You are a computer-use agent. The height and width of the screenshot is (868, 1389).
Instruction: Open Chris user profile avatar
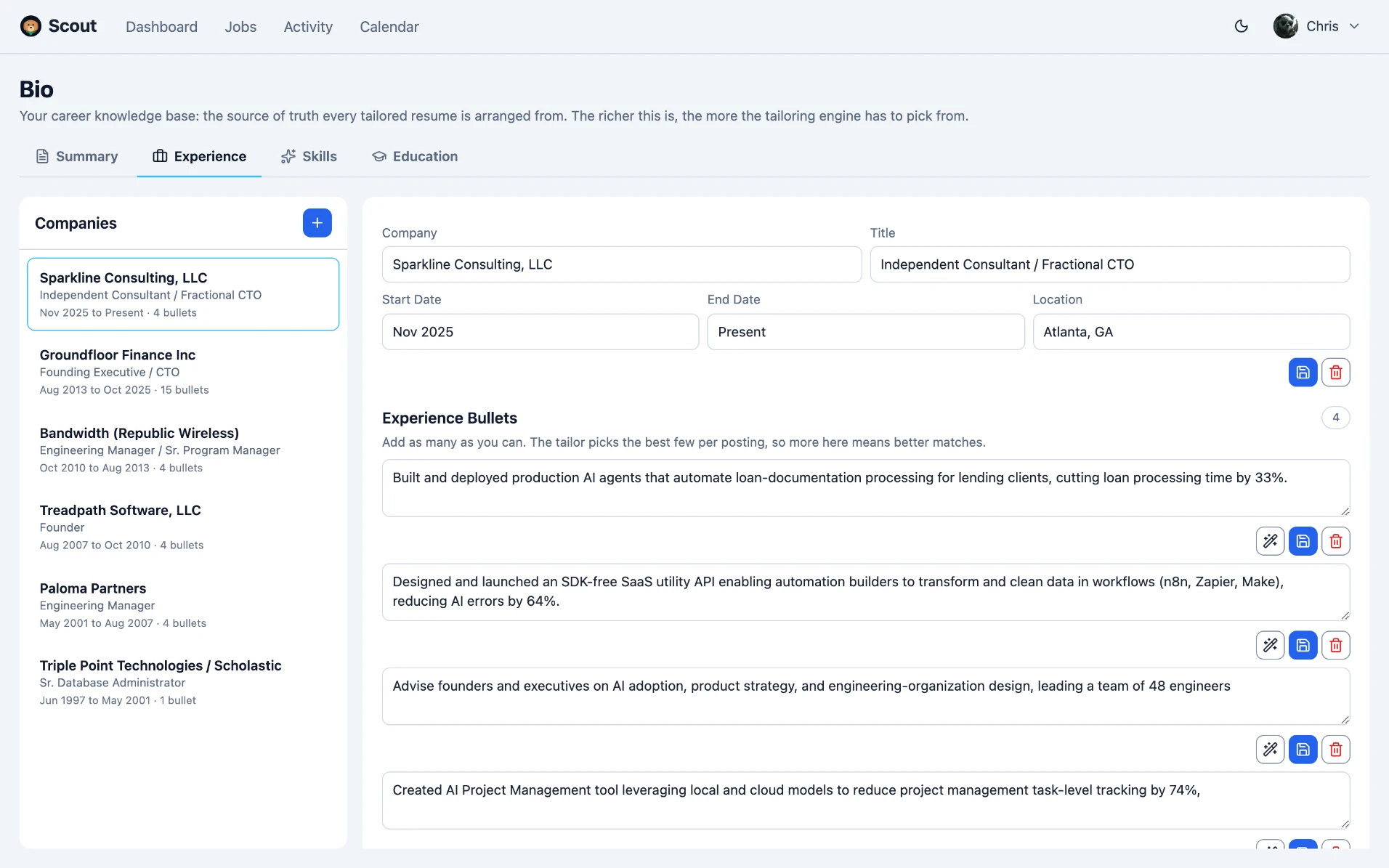click(1285, 26)
